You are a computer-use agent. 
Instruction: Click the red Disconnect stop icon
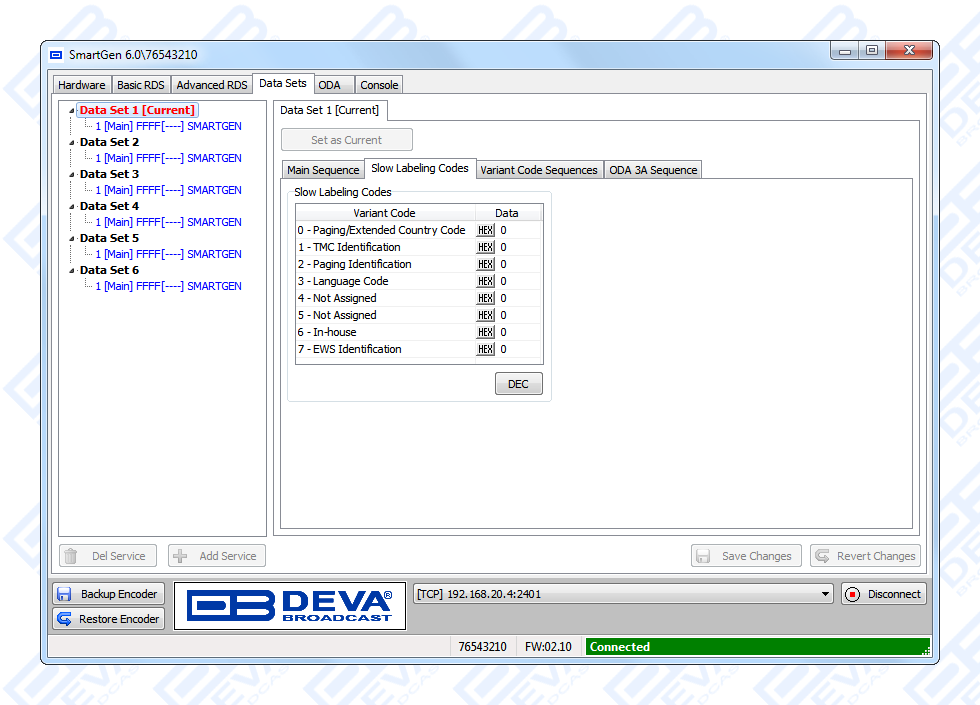click(853, 594)
